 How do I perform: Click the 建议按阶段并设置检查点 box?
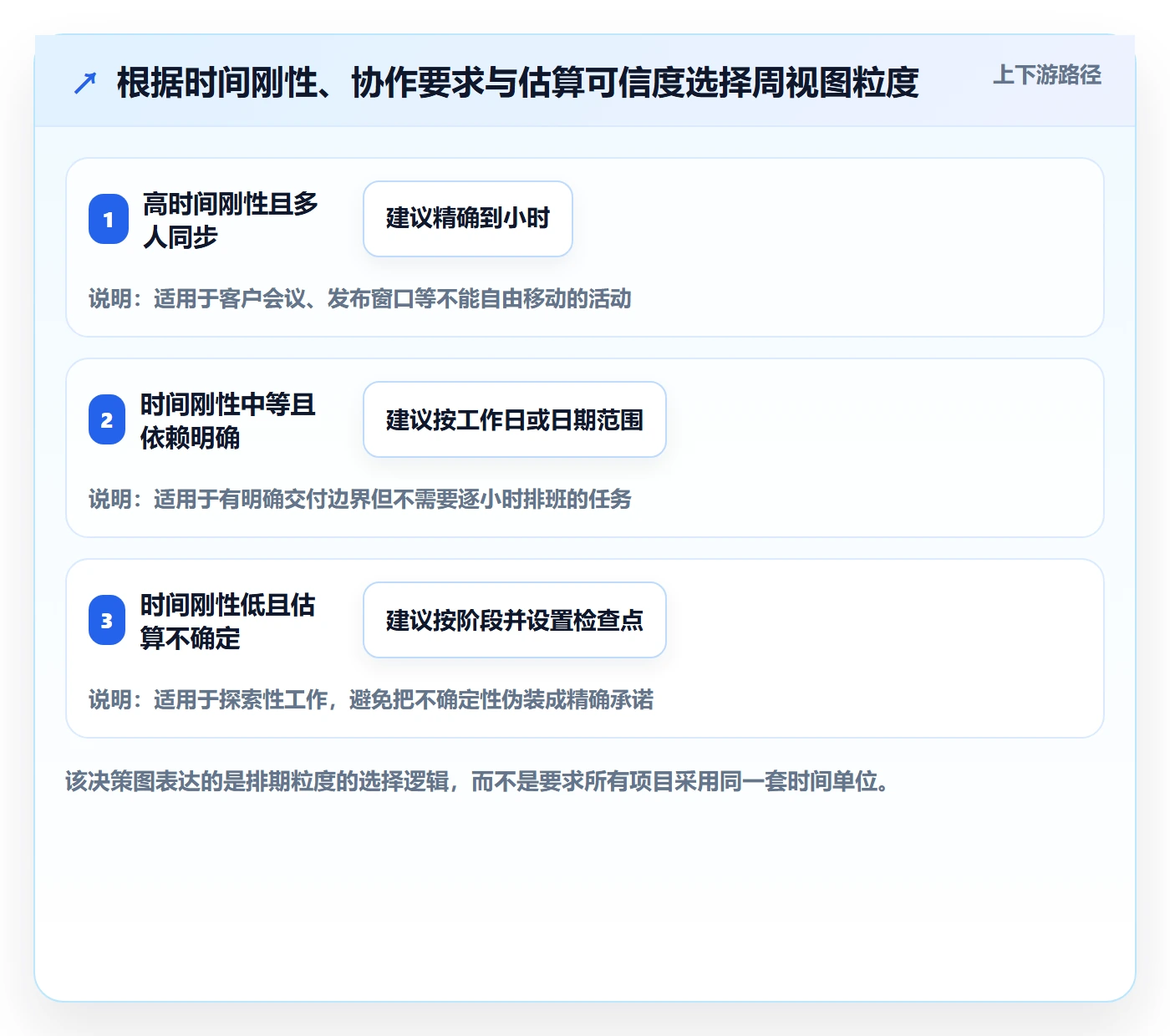[x=515, y=620]
